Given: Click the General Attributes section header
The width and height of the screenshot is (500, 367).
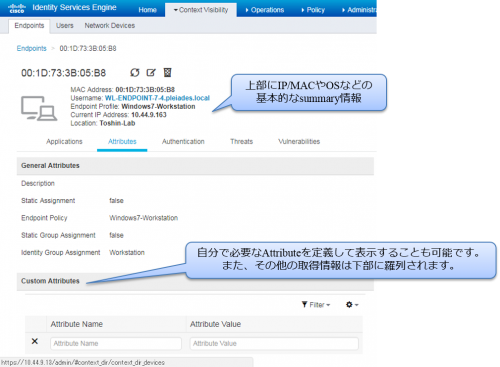Looking at the screenshot, I should (195, 166).
